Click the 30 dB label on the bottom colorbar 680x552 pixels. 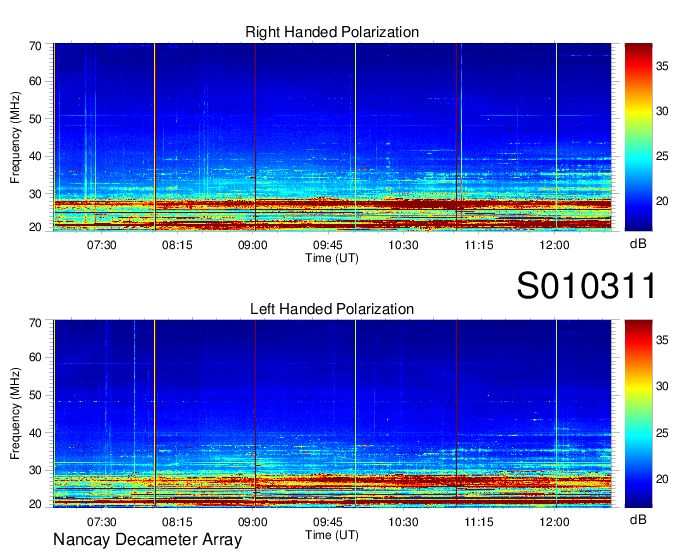tap(662, 386)
